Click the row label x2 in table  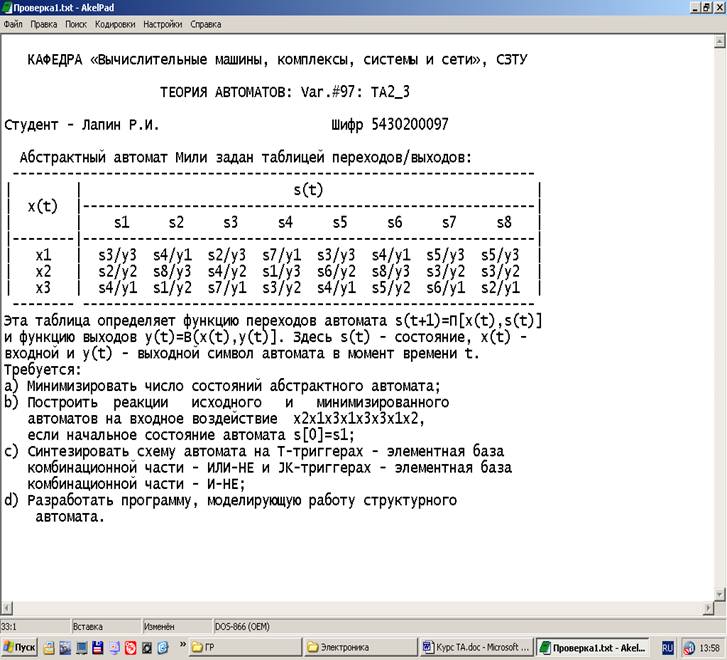[43, 271]
